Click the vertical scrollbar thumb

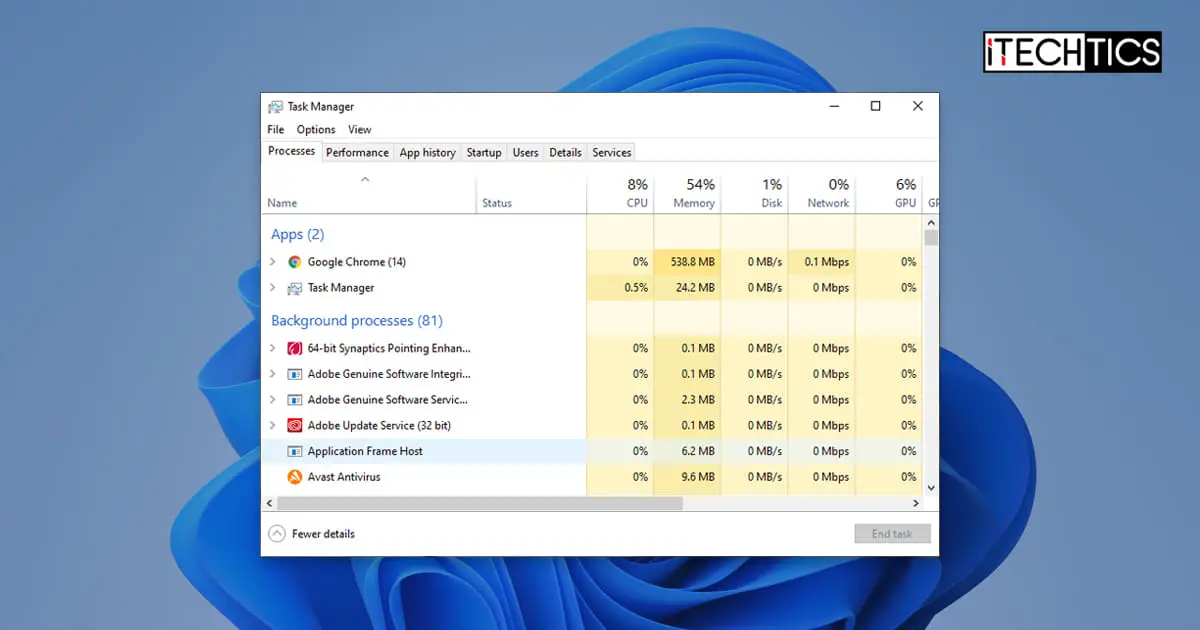click(x=931, y=237)
